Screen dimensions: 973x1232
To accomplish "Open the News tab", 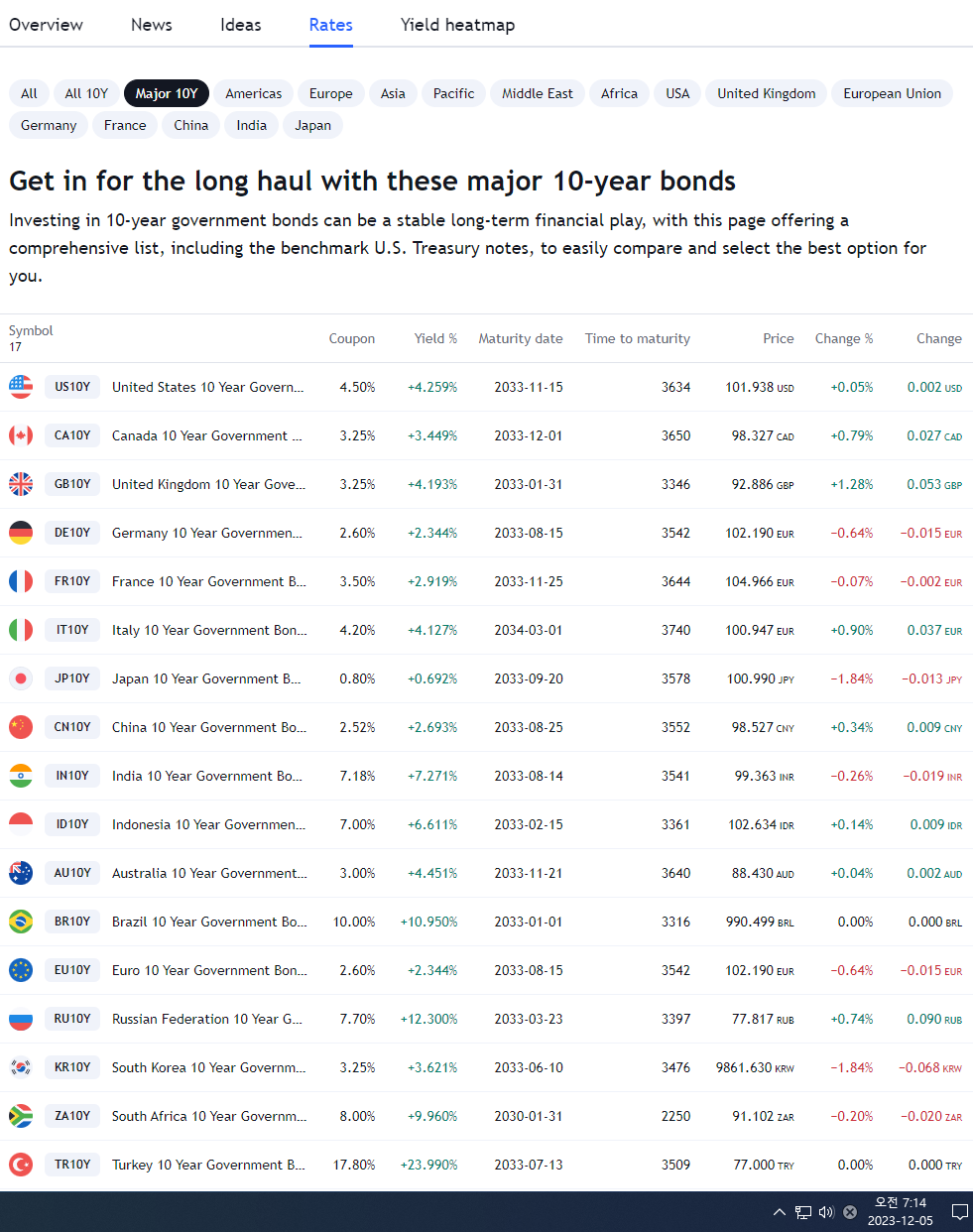I will (x=152, y=25).
